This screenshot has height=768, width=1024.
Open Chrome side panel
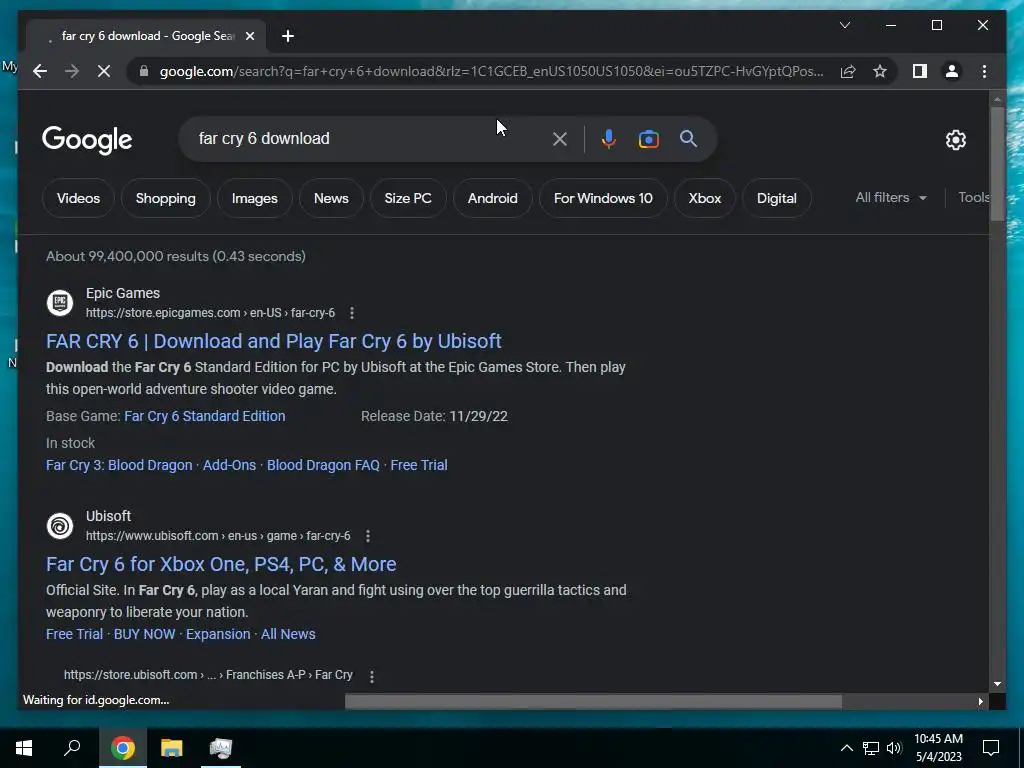pyautogui.click(x=920, y=71)
